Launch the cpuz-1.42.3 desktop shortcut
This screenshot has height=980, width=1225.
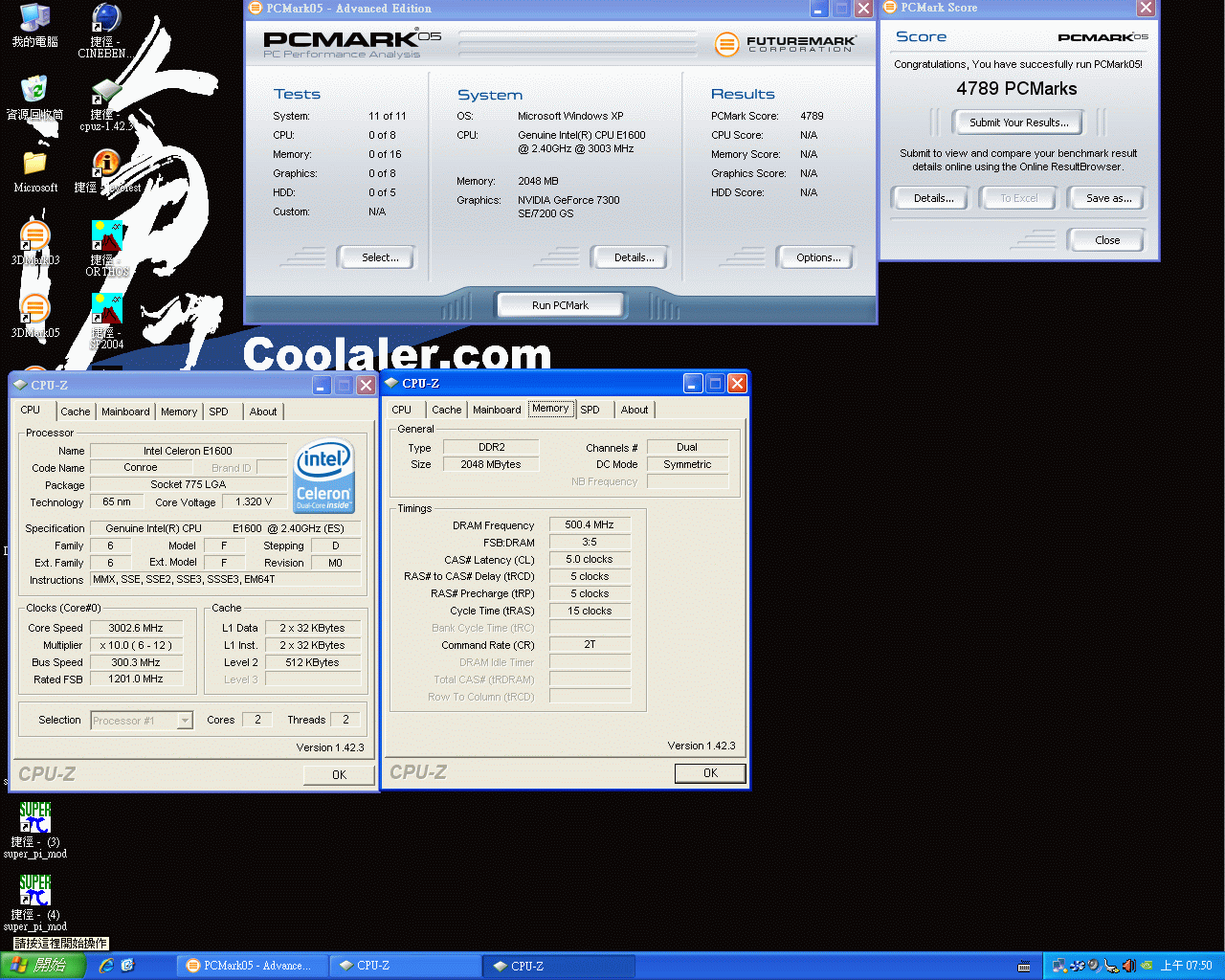tap(106, 104)
